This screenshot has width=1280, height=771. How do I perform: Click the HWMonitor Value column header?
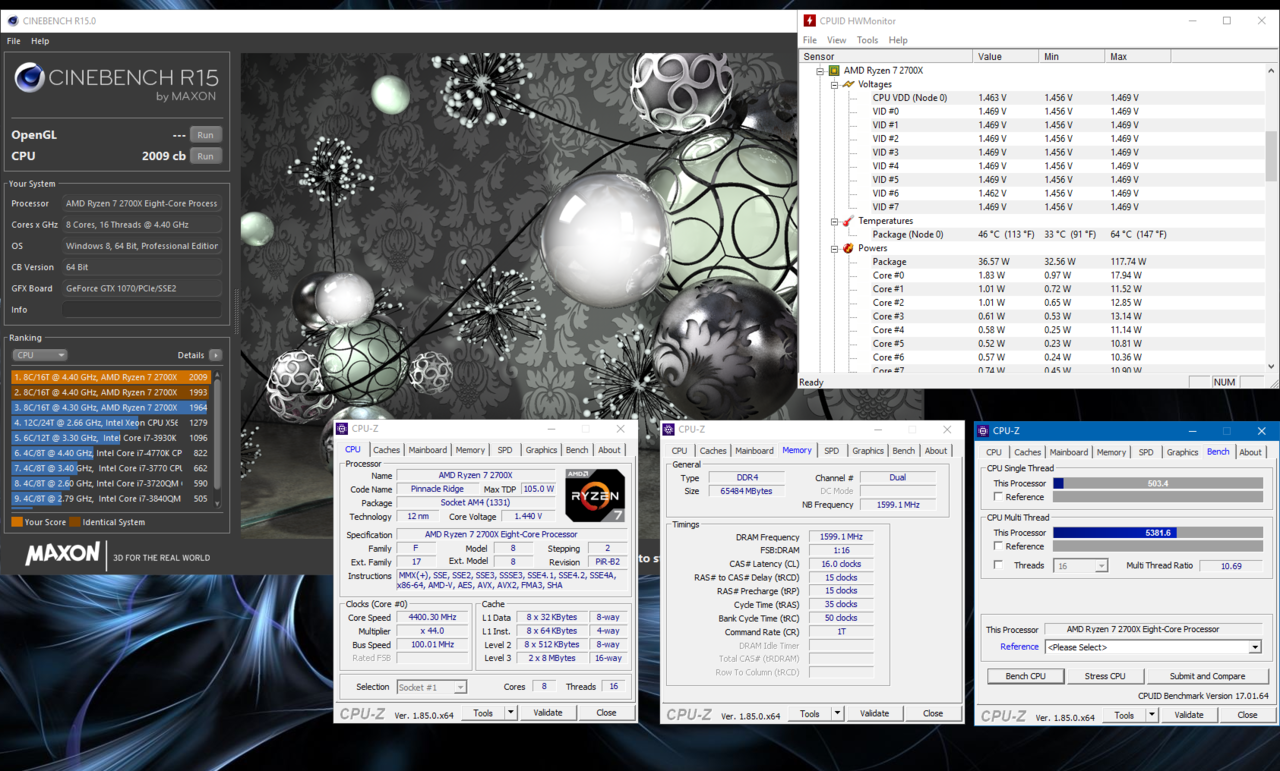click(1007, 57)
